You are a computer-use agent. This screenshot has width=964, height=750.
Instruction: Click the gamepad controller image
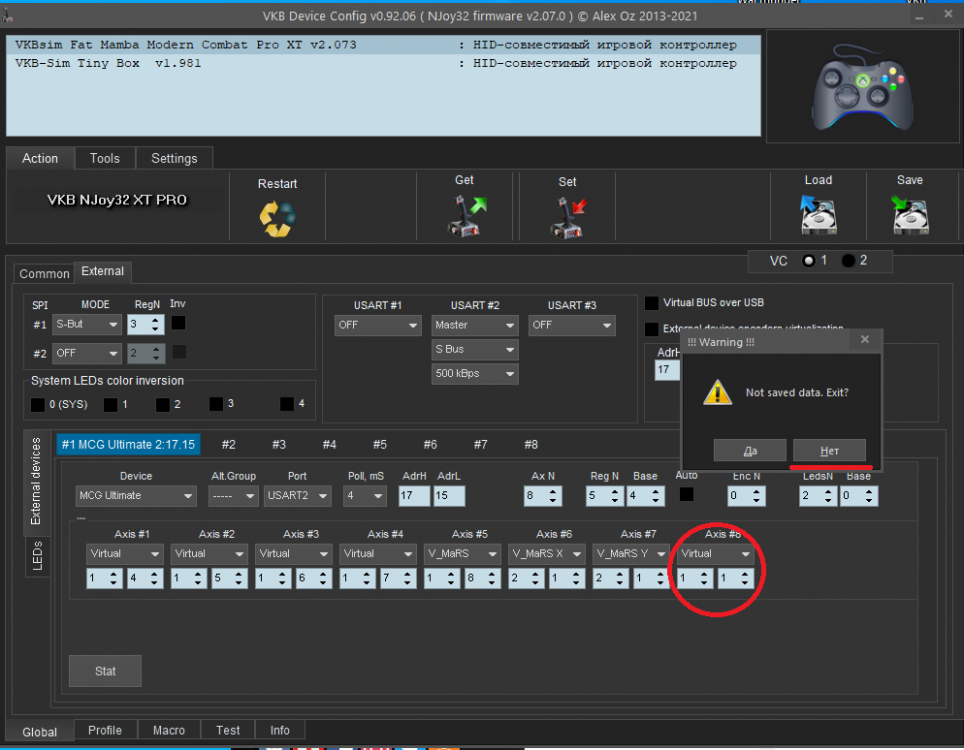860,85
